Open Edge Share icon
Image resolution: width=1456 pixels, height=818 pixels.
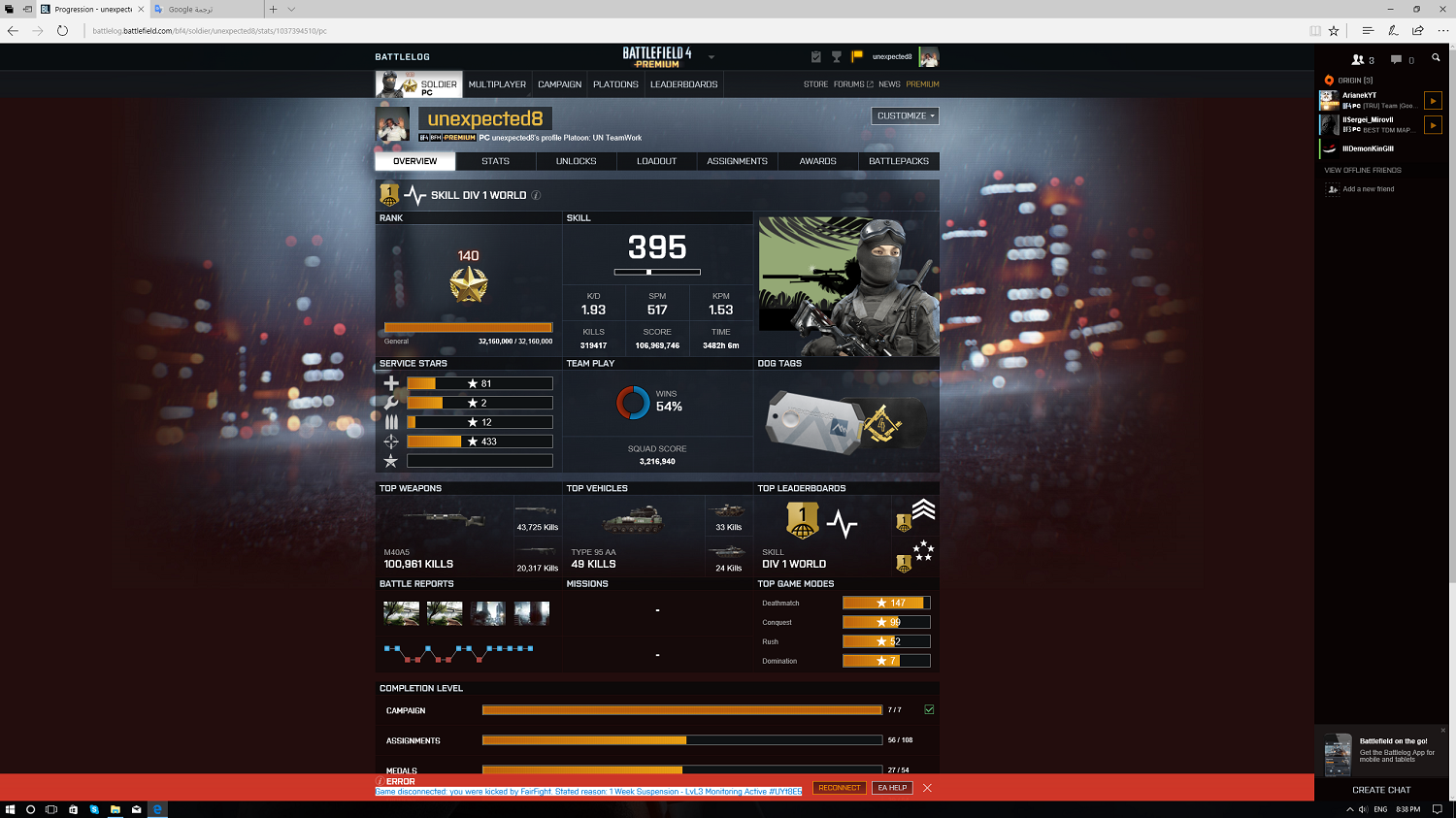1418,31
